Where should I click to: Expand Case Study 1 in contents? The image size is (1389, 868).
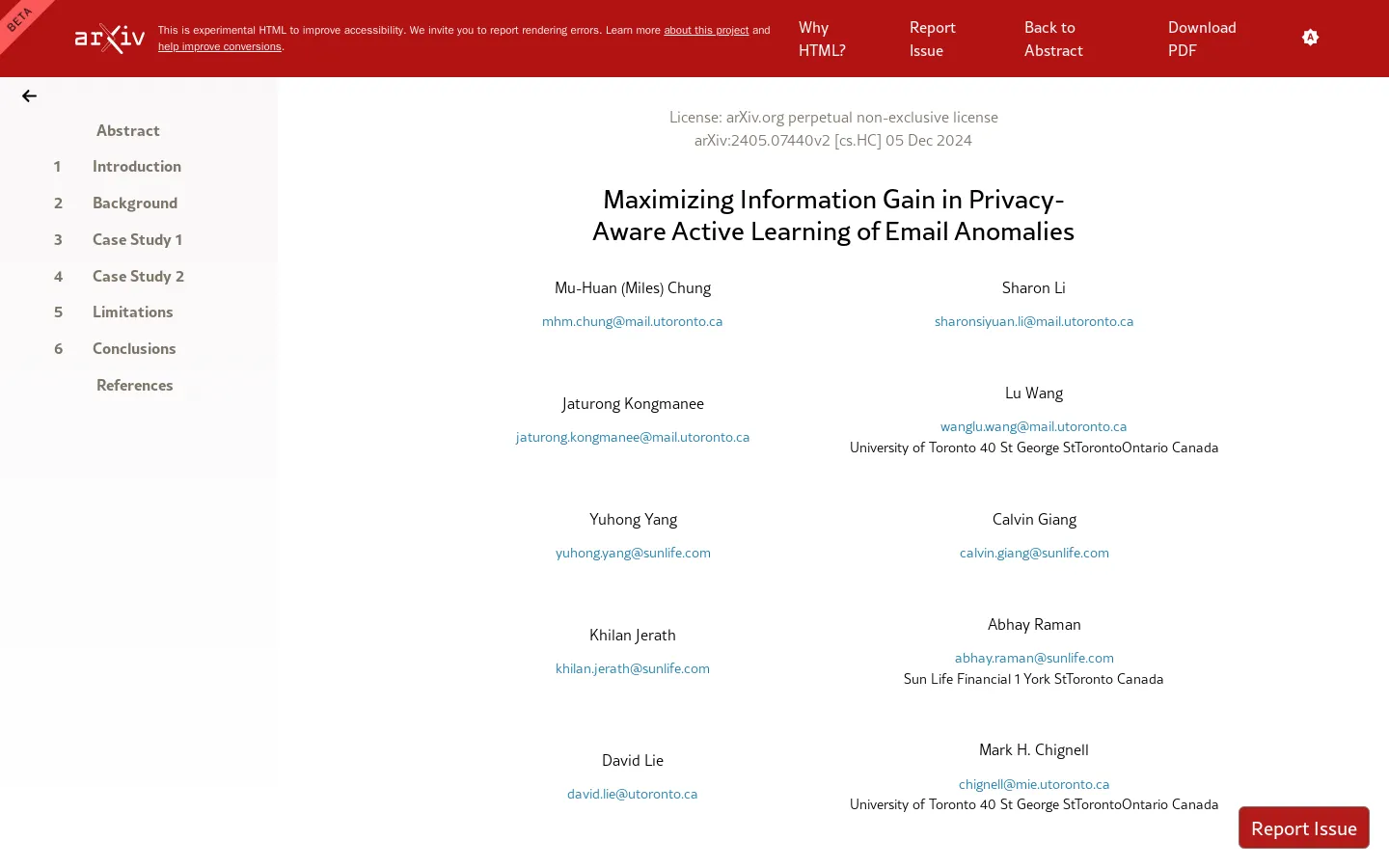coord(137,239)
